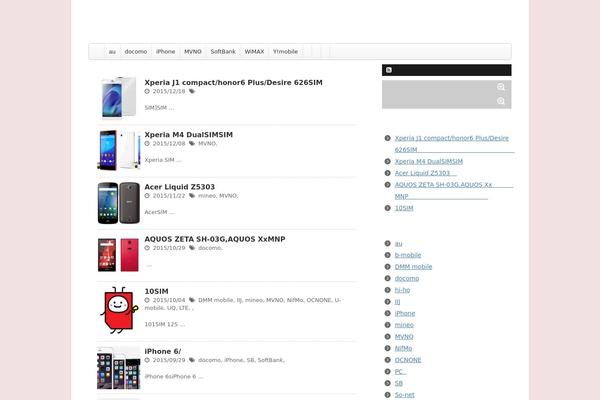Click the MVNO tag under Xperia M4 article
The width and height of the screenshot is (600, 400).
point(207,144)
